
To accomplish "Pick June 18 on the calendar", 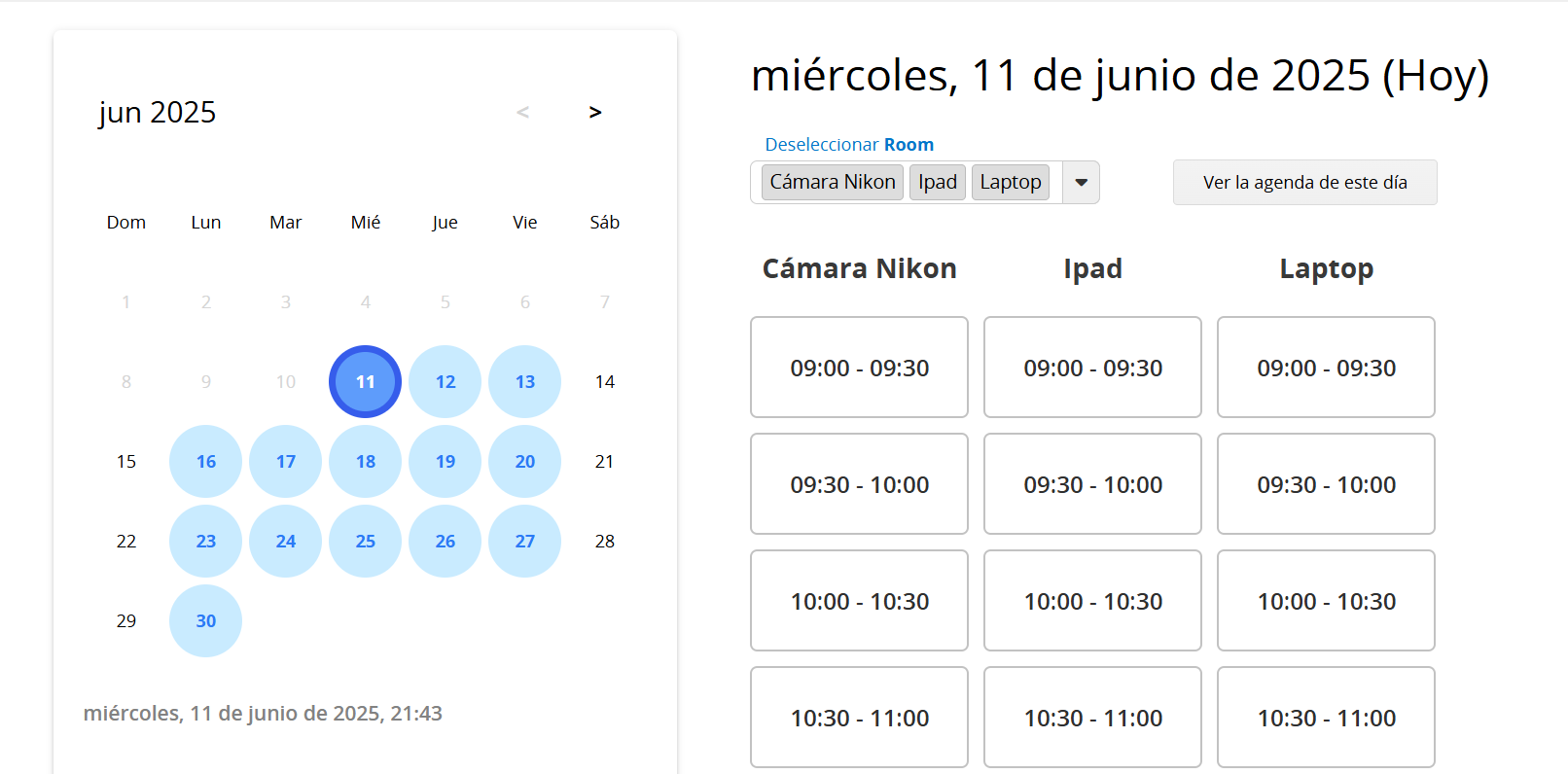I will point(365,462).
